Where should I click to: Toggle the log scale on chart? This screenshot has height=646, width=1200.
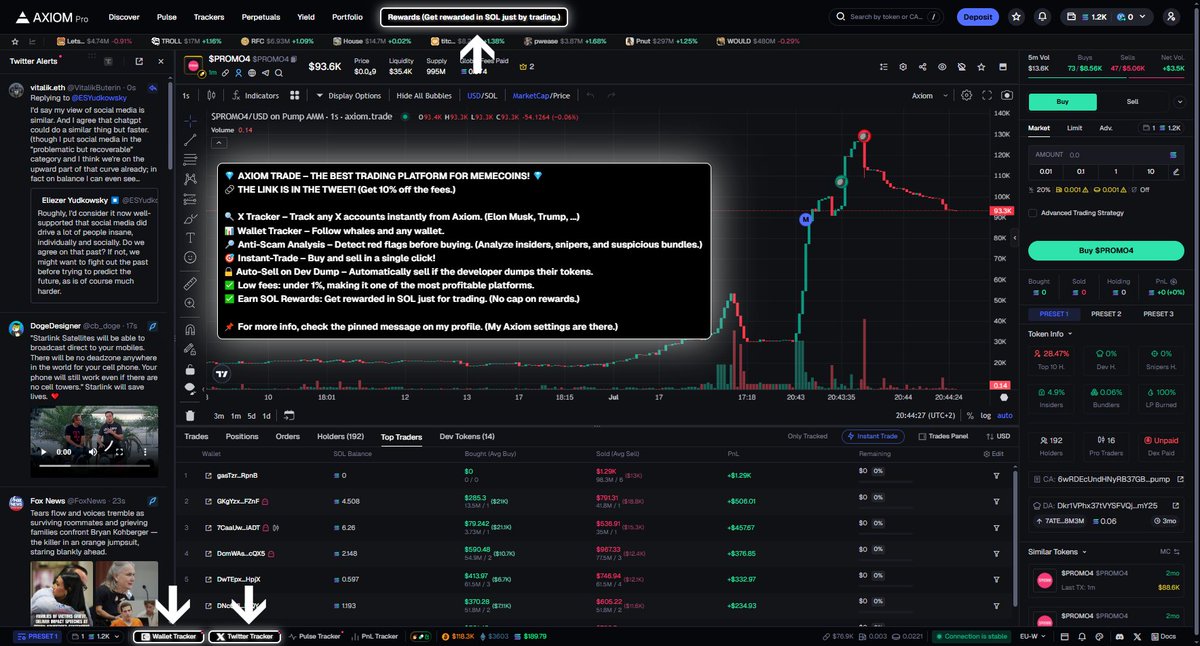(x=987, y=415)
